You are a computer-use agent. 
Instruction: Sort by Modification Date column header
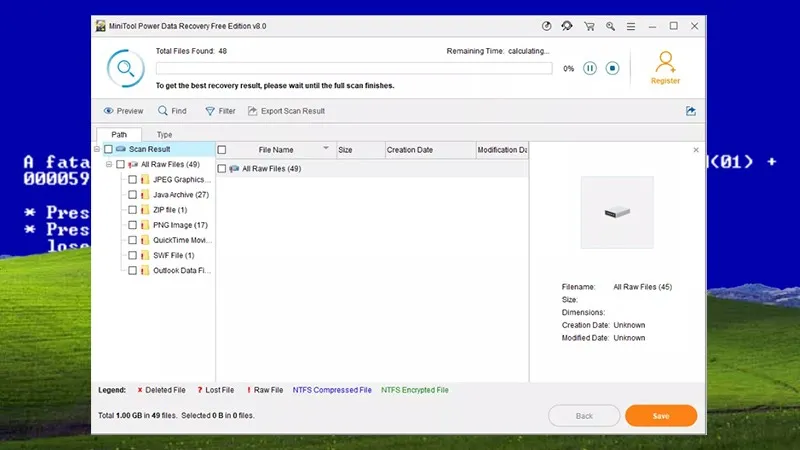pyautogui.click(x=503, y=150)
